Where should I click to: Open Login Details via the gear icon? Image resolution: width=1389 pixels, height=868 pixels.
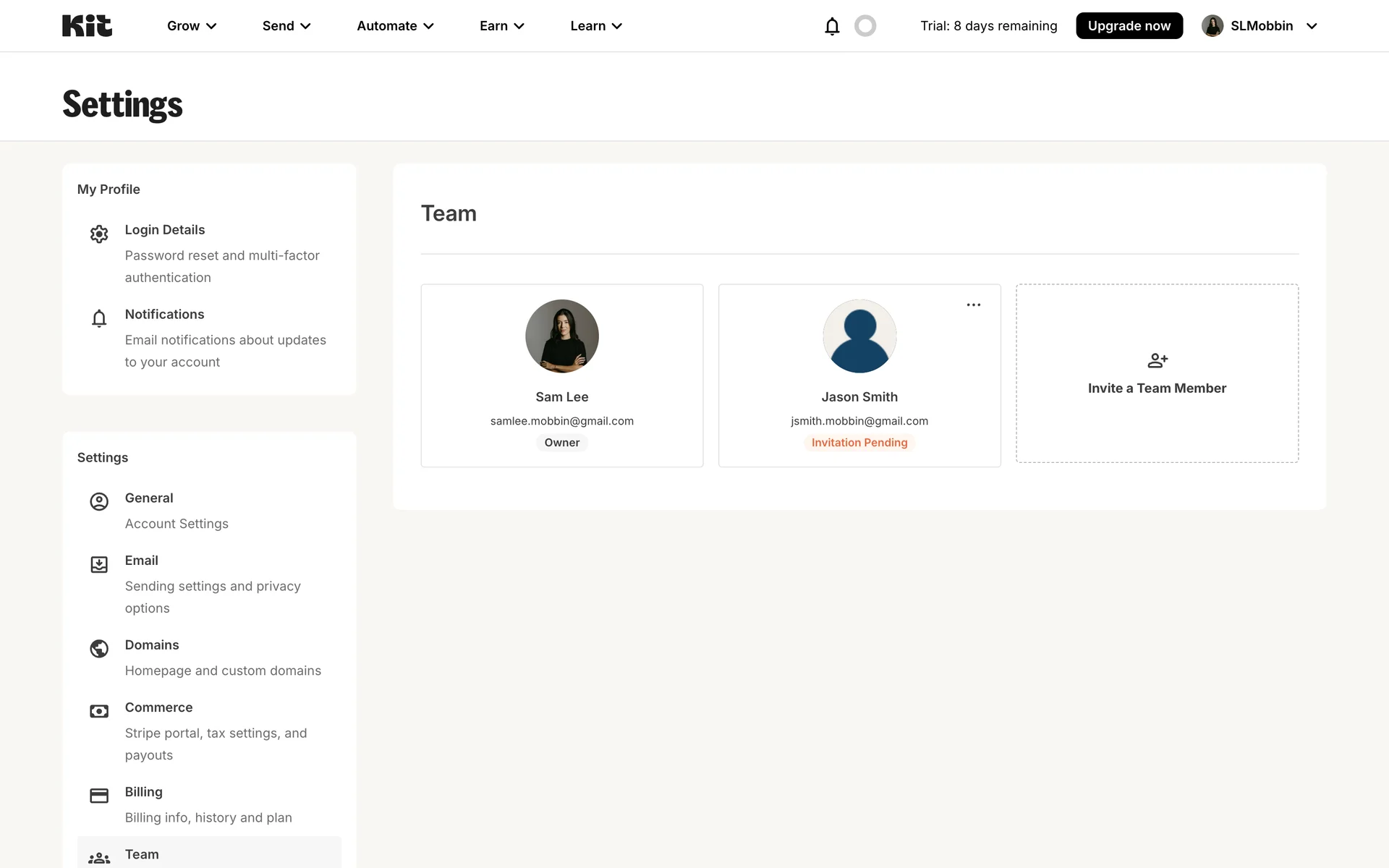(99, 234)
